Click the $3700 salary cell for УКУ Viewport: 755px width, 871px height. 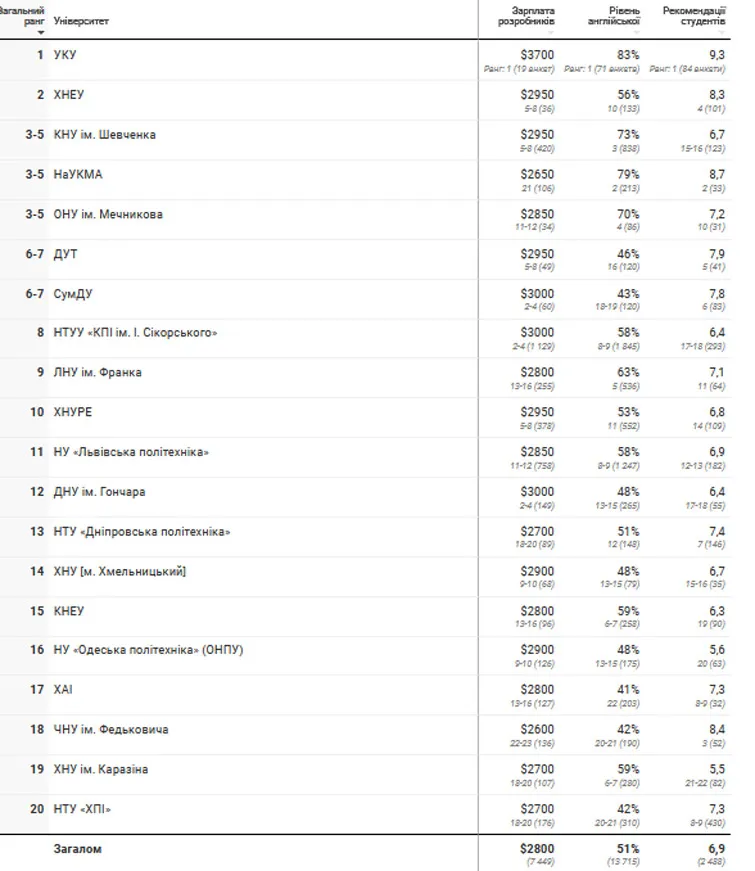(537, 55)
